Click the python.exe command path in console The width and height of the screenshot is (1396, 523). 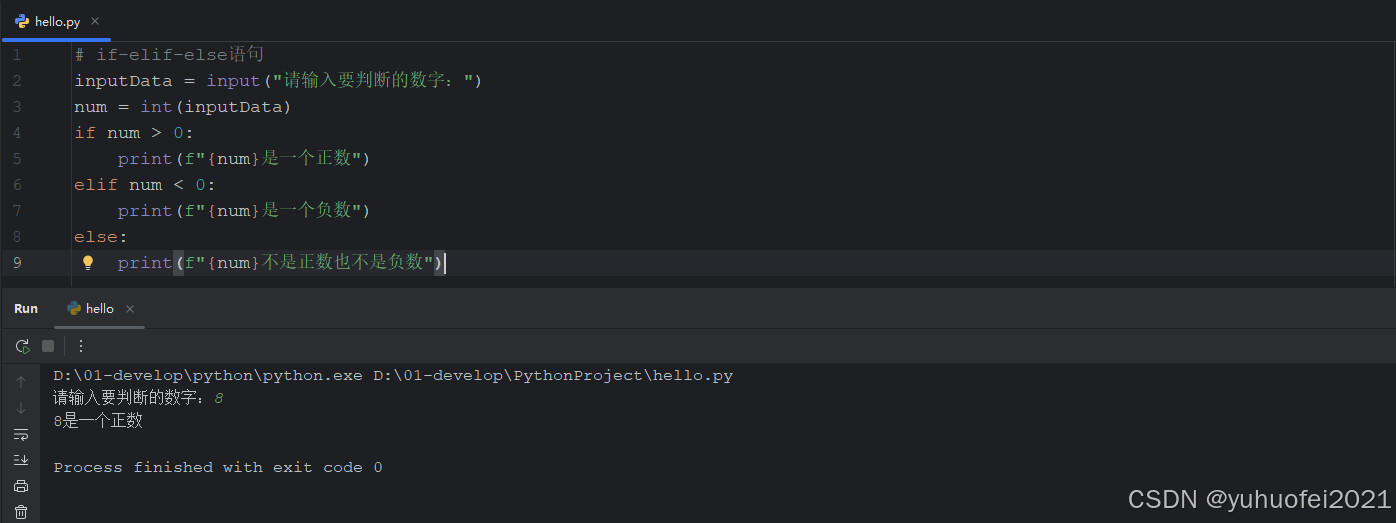[x=208, y=376]
